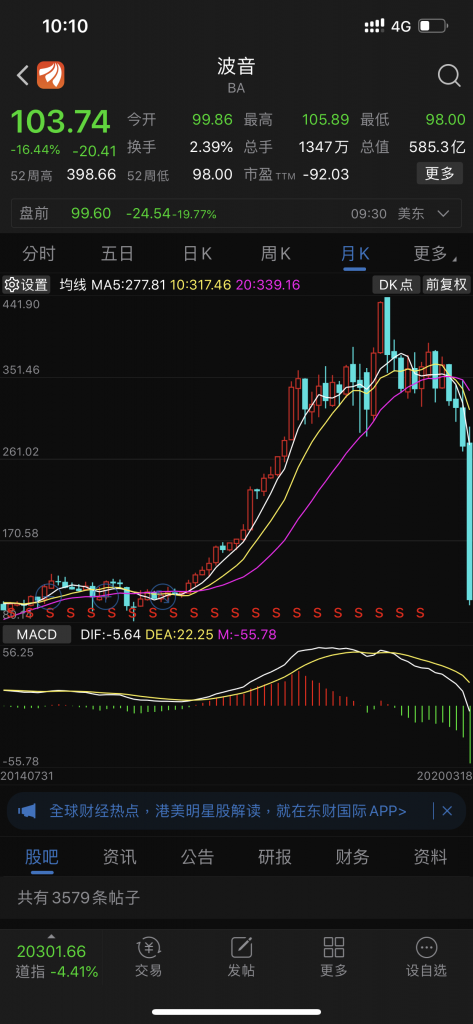Dismiss the promo banner with X
This screenshot has height=1024, width=473.
coord(448,811)
